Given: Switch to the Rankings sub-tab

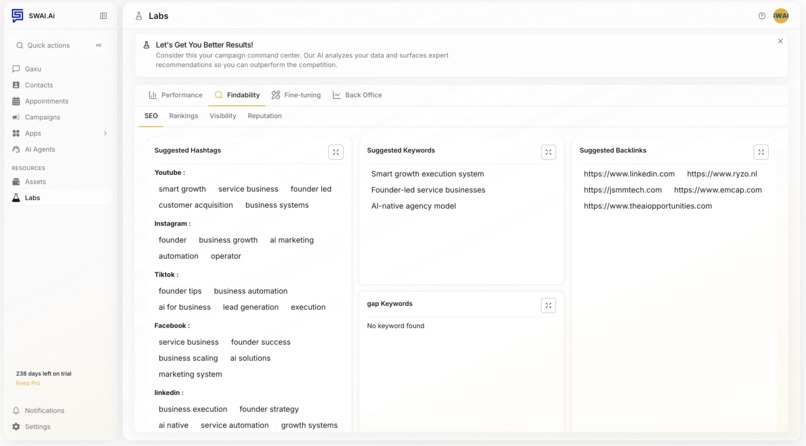Looking at the screenshot, I should point(184,116).
